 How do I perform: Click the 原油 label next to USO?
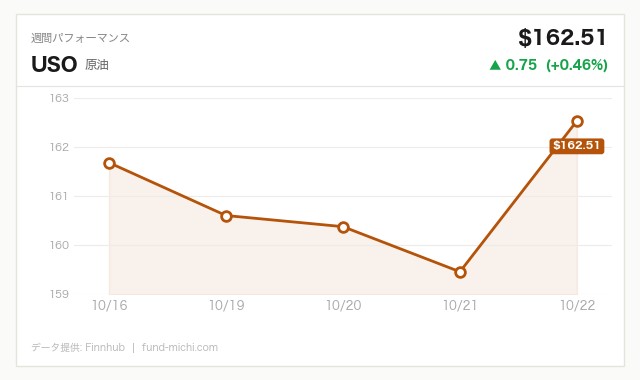[97, 65]
